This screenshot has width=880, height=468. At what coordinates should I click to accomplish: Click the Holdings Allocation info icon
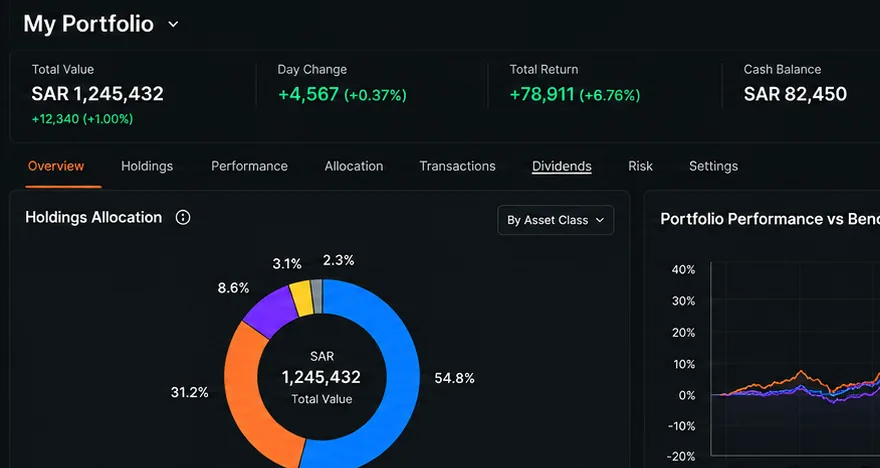pyautogui.click(x=183, y=217)
